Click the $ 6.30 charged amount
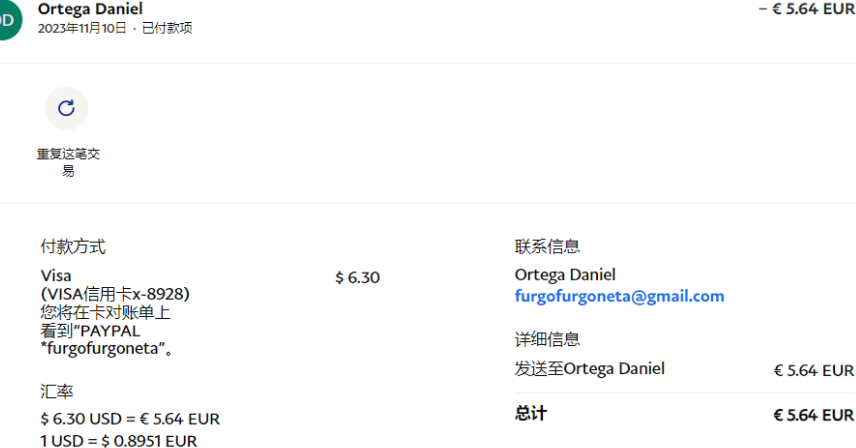The image size is (856, 448). (357, 277)
